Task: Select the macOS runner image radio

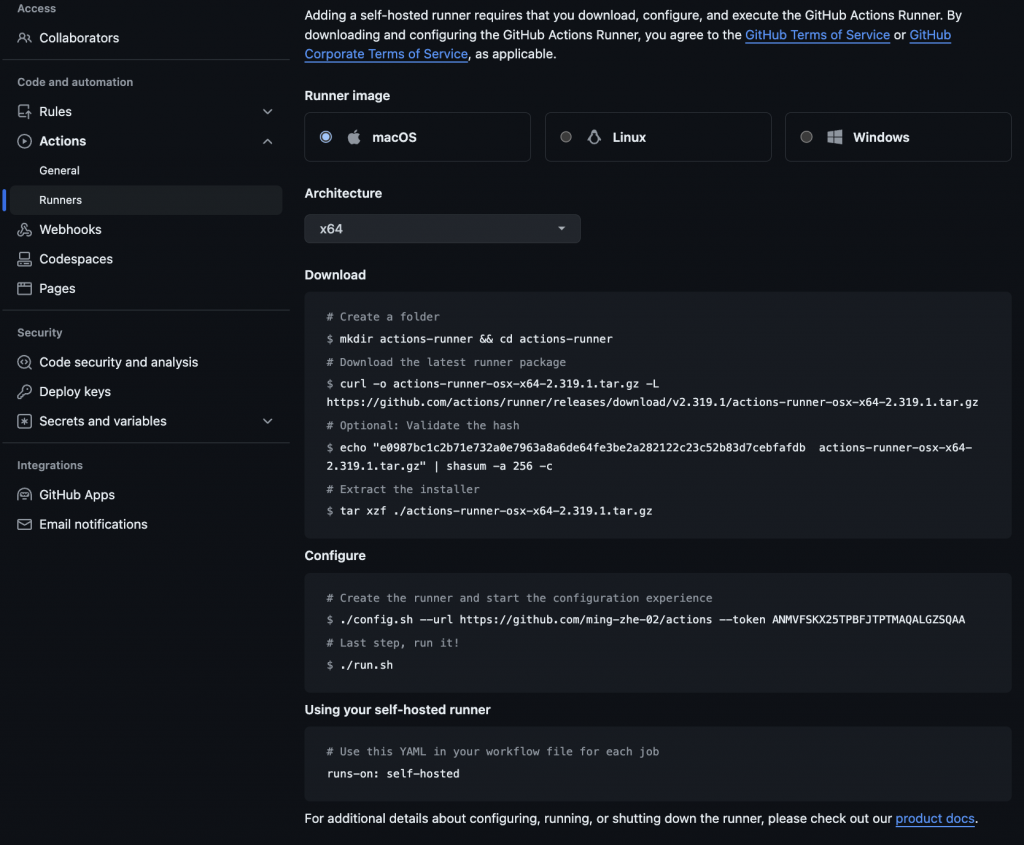Action: pyautogui.click(x=326, y=137)
